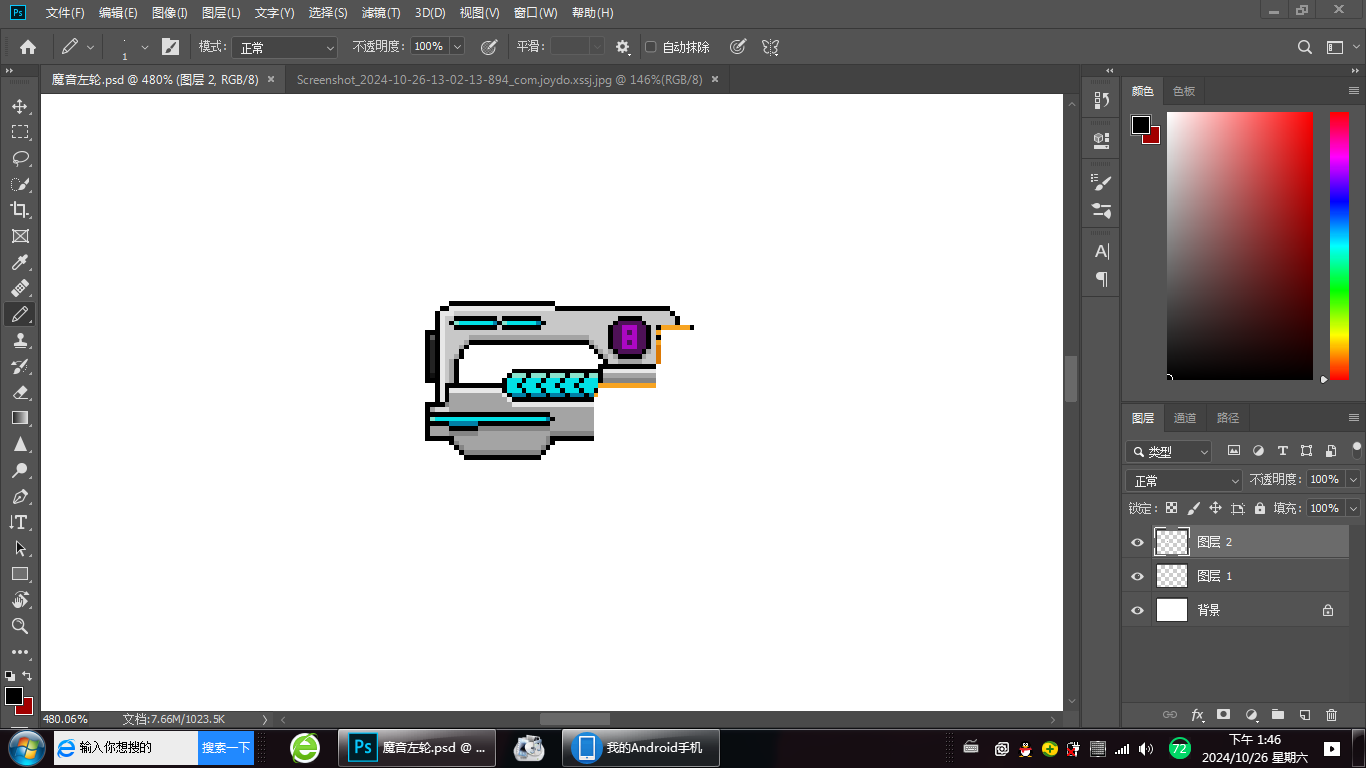Click the search icon at top right
Image resolution: width=1366 pixels, height=768 pixels.
(x=1304, y=47)
